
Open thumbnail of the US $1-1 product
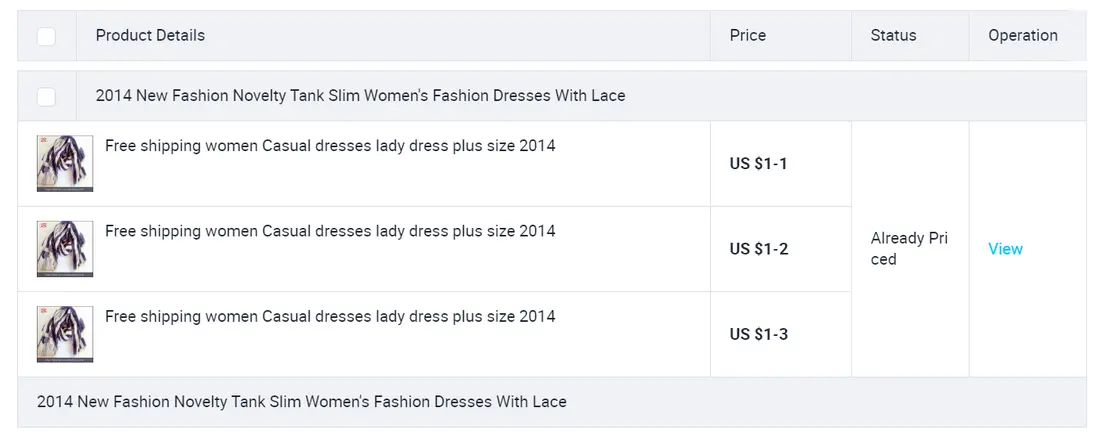(65, 164)
